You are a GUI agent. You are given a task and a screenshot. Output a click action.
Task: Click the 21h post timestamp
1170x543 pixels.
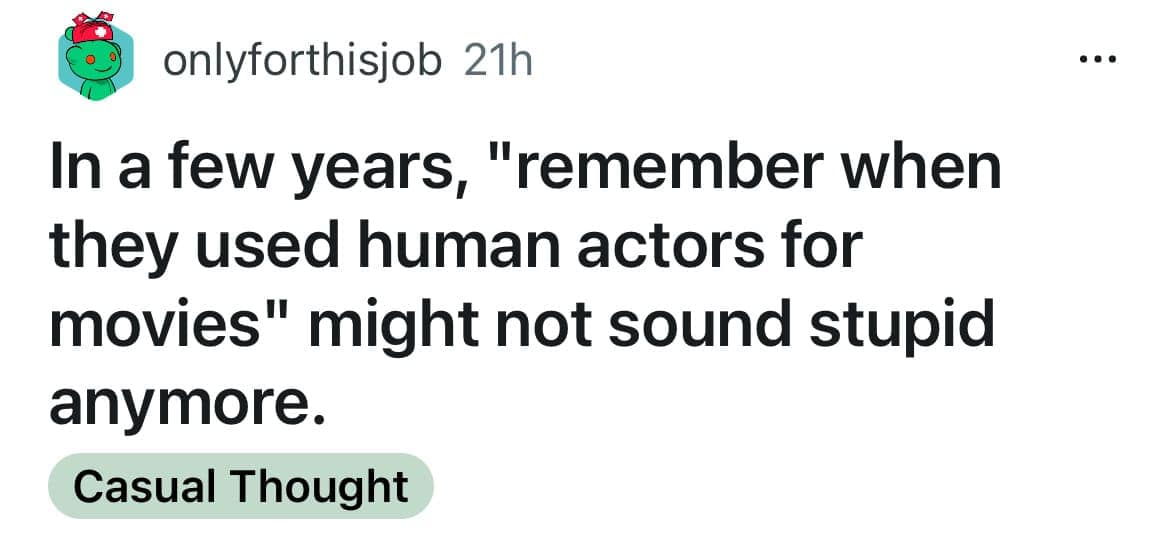pyautogui.click(x=497, y=63)
